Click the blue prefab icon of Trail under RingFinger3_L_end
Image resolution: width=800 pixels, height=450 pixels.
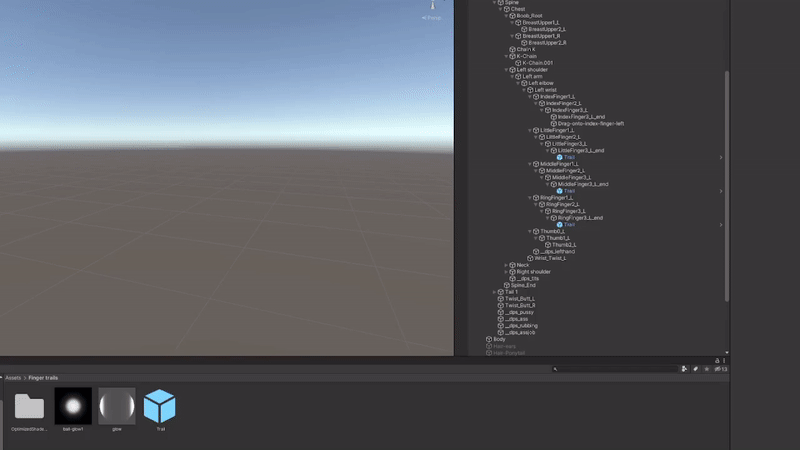pyautogui.click(x=560, y=224)
